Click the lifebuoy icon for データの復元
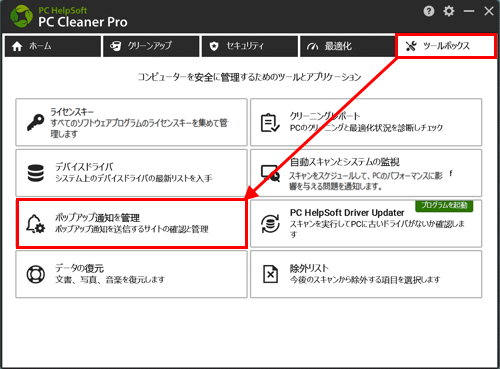This screenshot has height=369, width=500. pos(36,274)
